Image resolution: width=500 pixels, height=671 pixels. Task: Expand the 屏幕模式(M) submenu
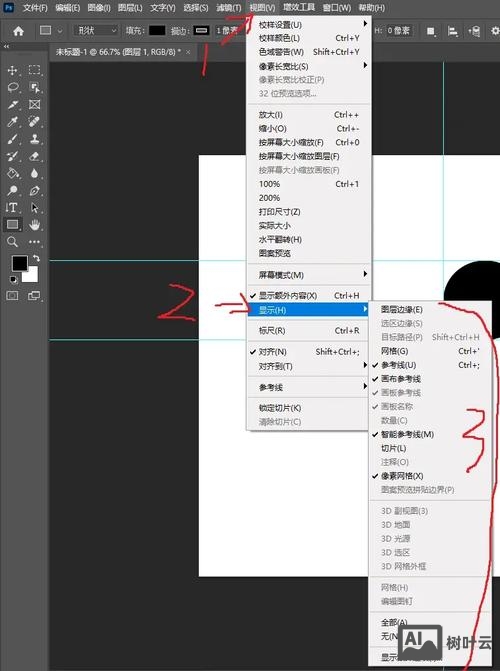point(309,275)
